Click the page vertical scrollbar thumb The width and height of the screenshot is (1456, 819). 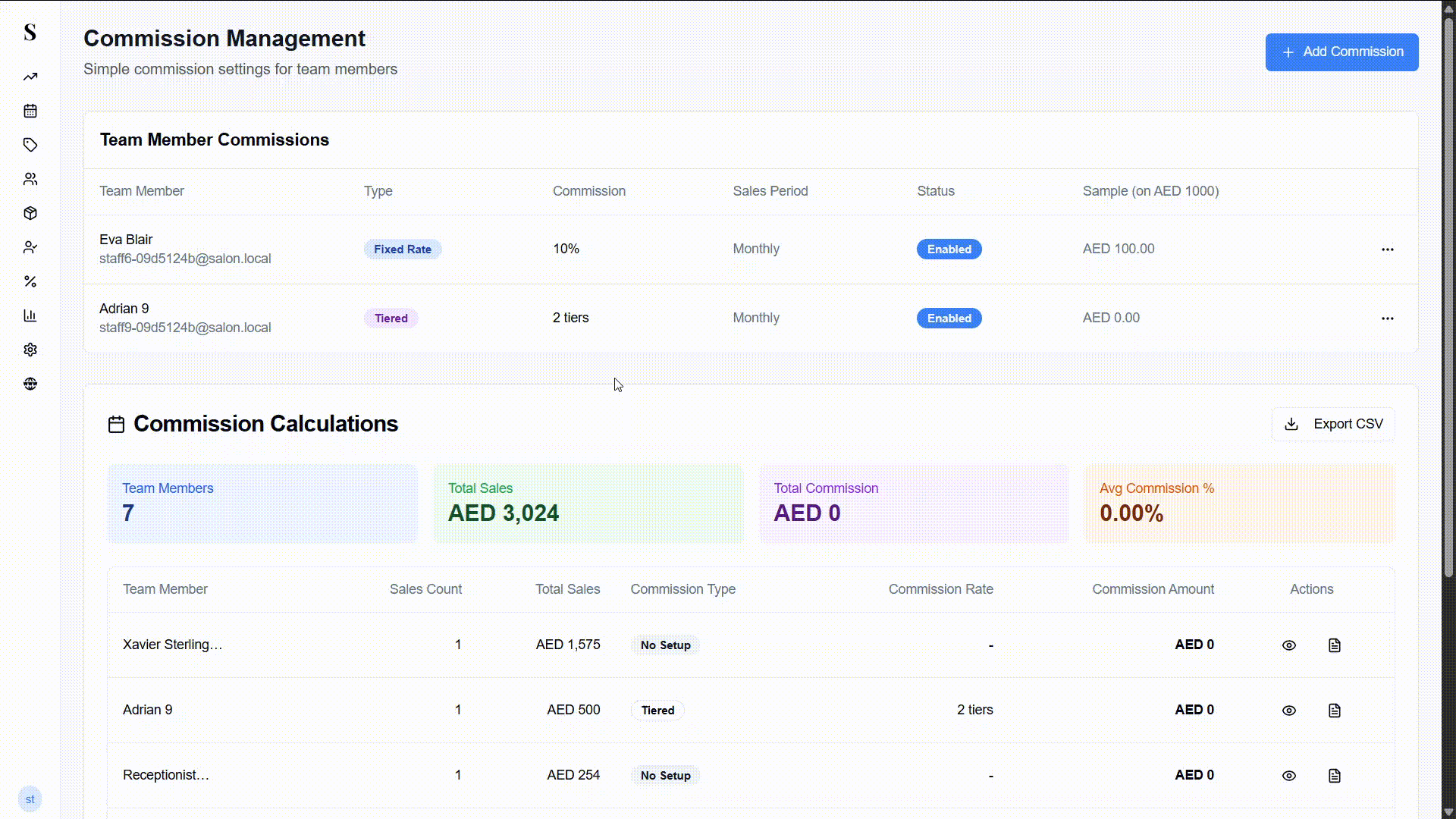(x=1448, y=296)
